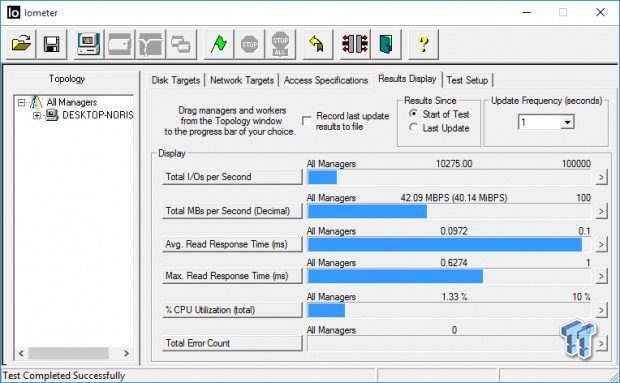The width and height of the screenshot is (620, 383).
Task: Enable Record last update results to file
Action: pyautogui.click(x=306, y=121)
